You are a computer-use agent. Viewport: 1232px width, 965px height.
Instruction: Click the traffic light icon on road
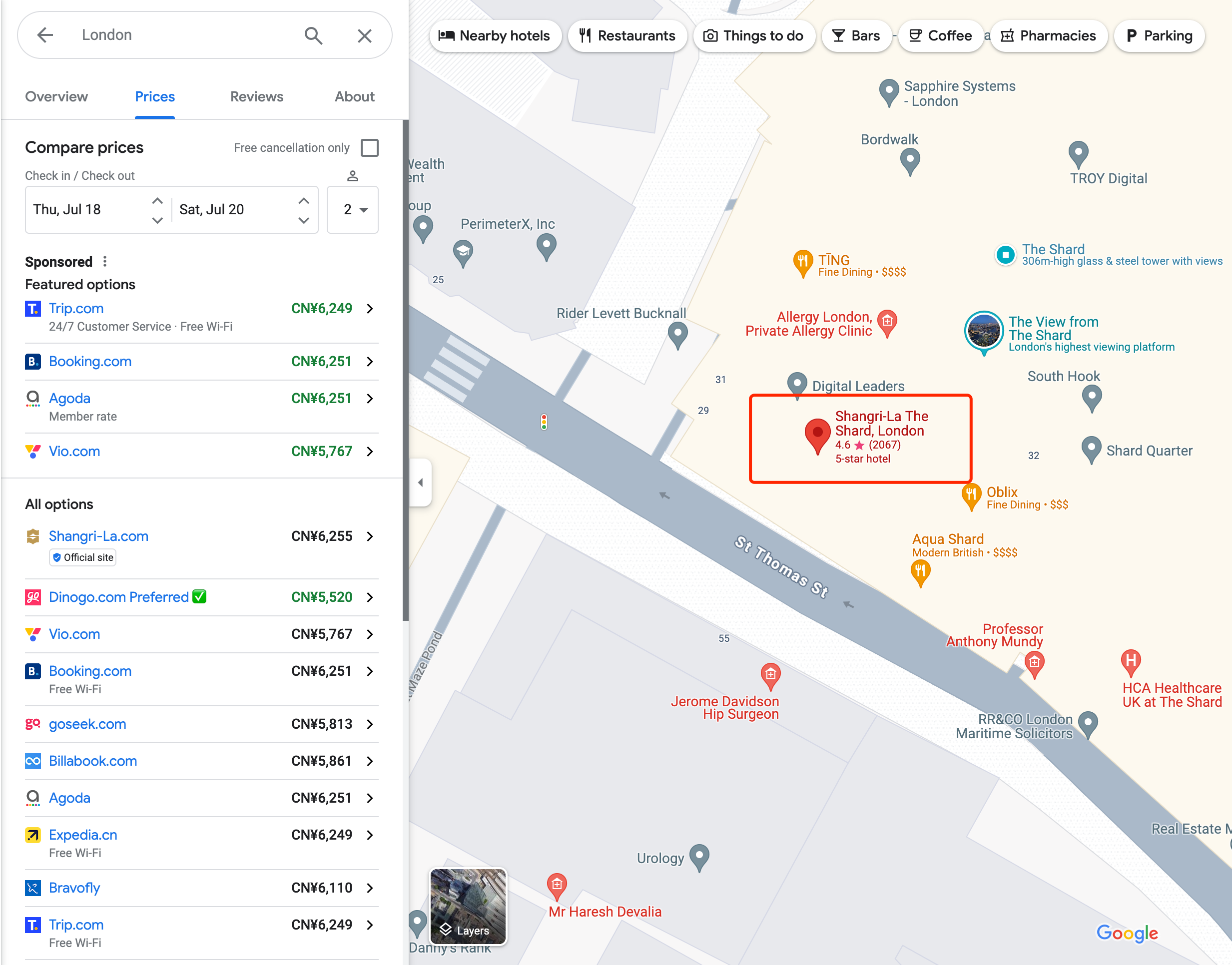544,422
